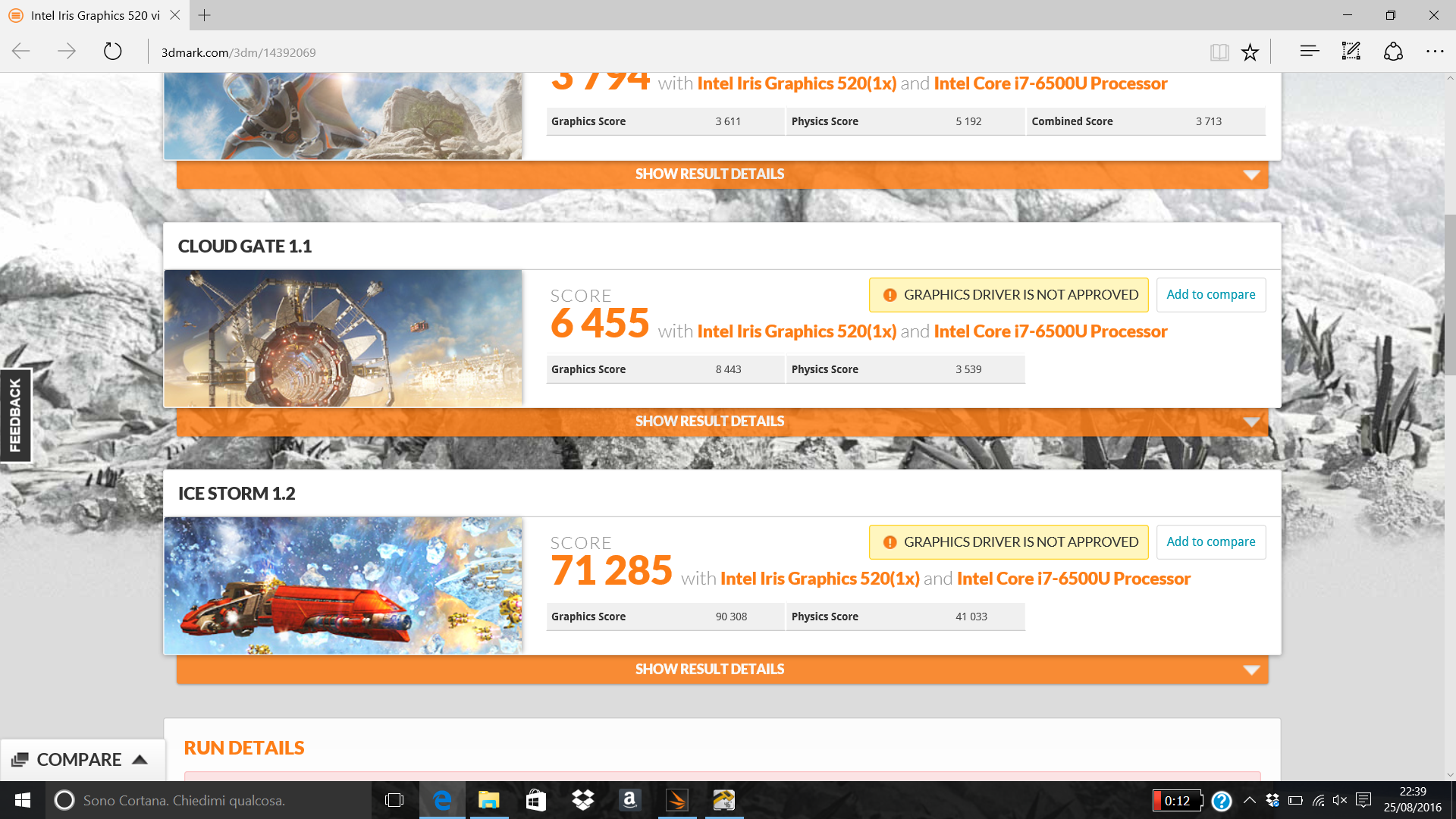Click Ice Storm Graphics Score 90 308
Screen dimensions: 1456x819
tap(665, 617)
